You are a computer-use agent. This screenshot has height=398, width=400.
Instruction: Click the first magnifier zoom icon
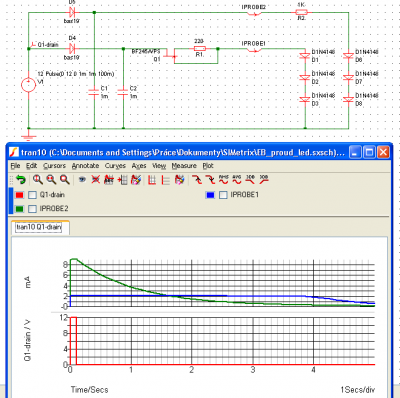click(38, 180)
